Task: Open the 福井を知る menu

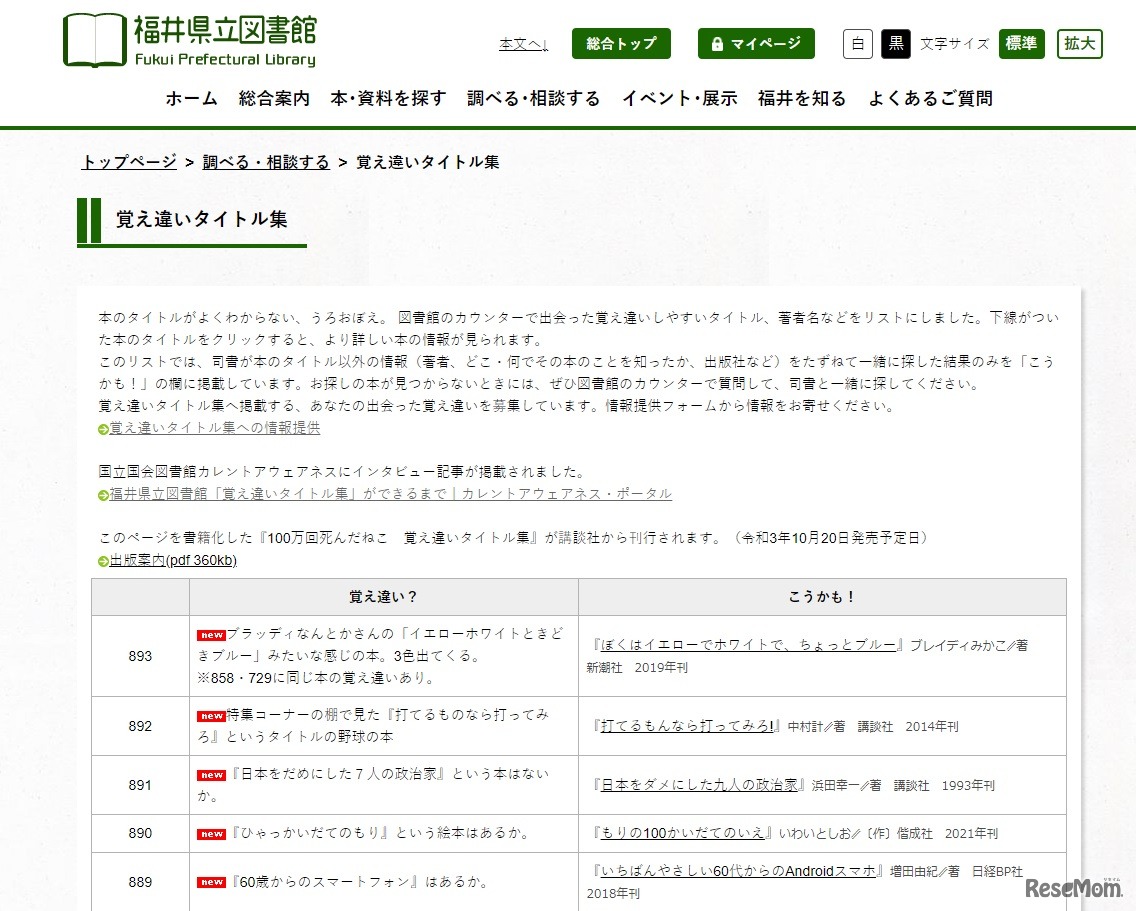Action: 801,98
